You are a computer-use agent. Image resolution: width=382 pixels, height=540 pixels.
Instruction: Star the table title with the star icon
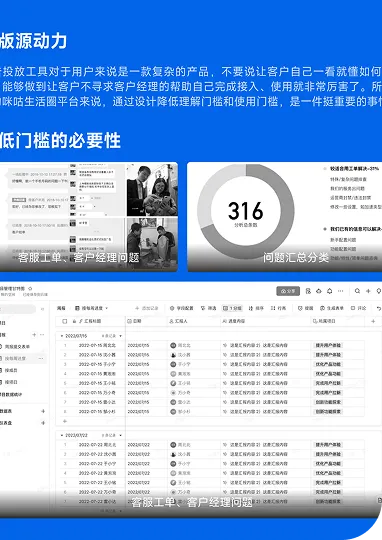30,288
